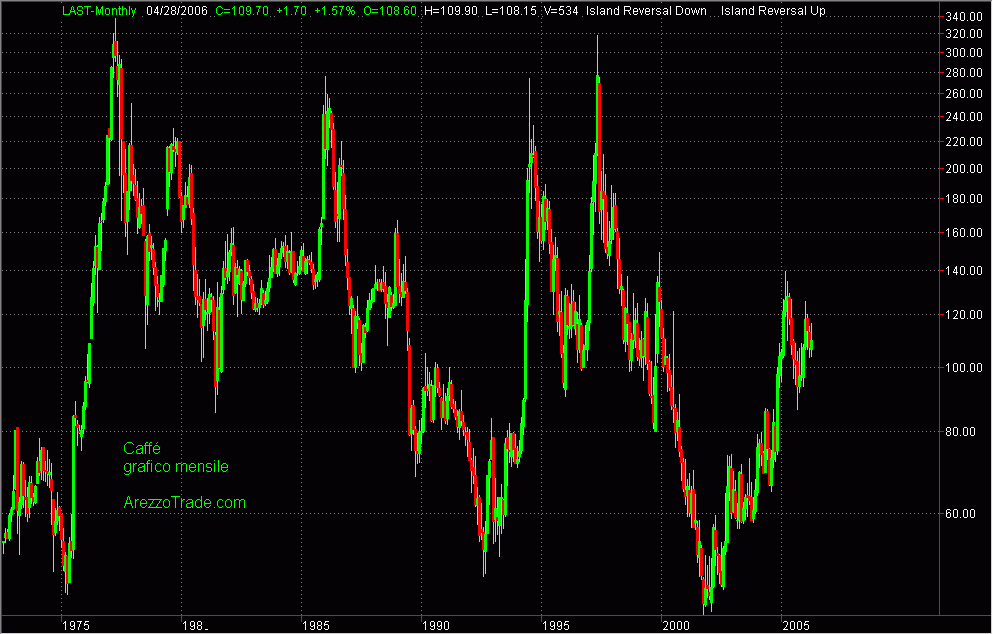This screenshot has width=993, height=634.
Task: Click the 04/28/2006 date in the header
Action: coord(177,11)
